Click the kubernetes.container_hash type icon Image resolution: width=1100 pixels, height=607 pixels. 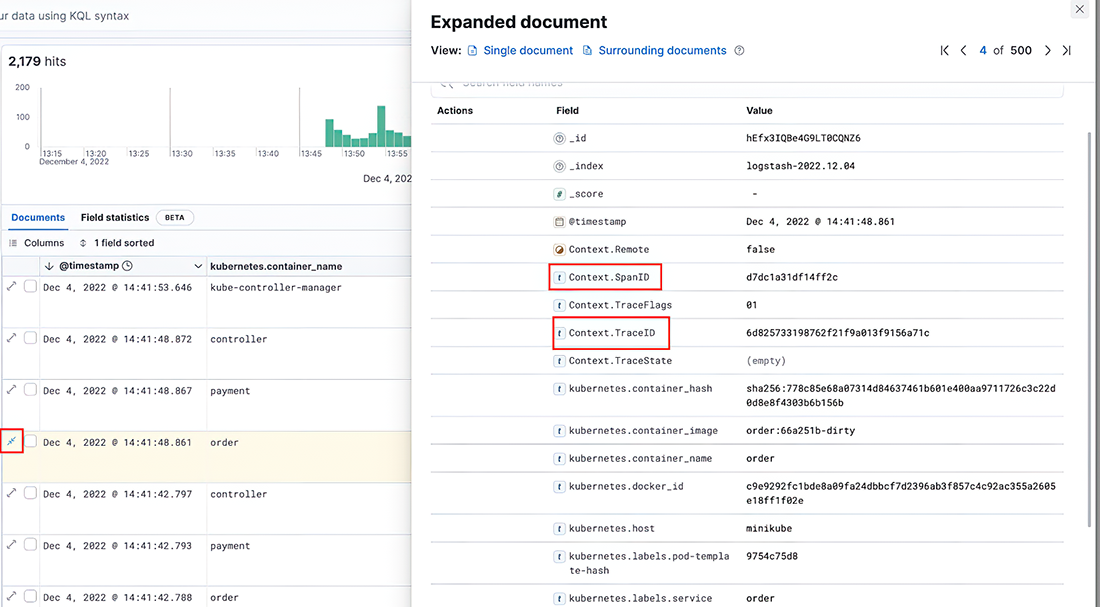pos(559,389)
